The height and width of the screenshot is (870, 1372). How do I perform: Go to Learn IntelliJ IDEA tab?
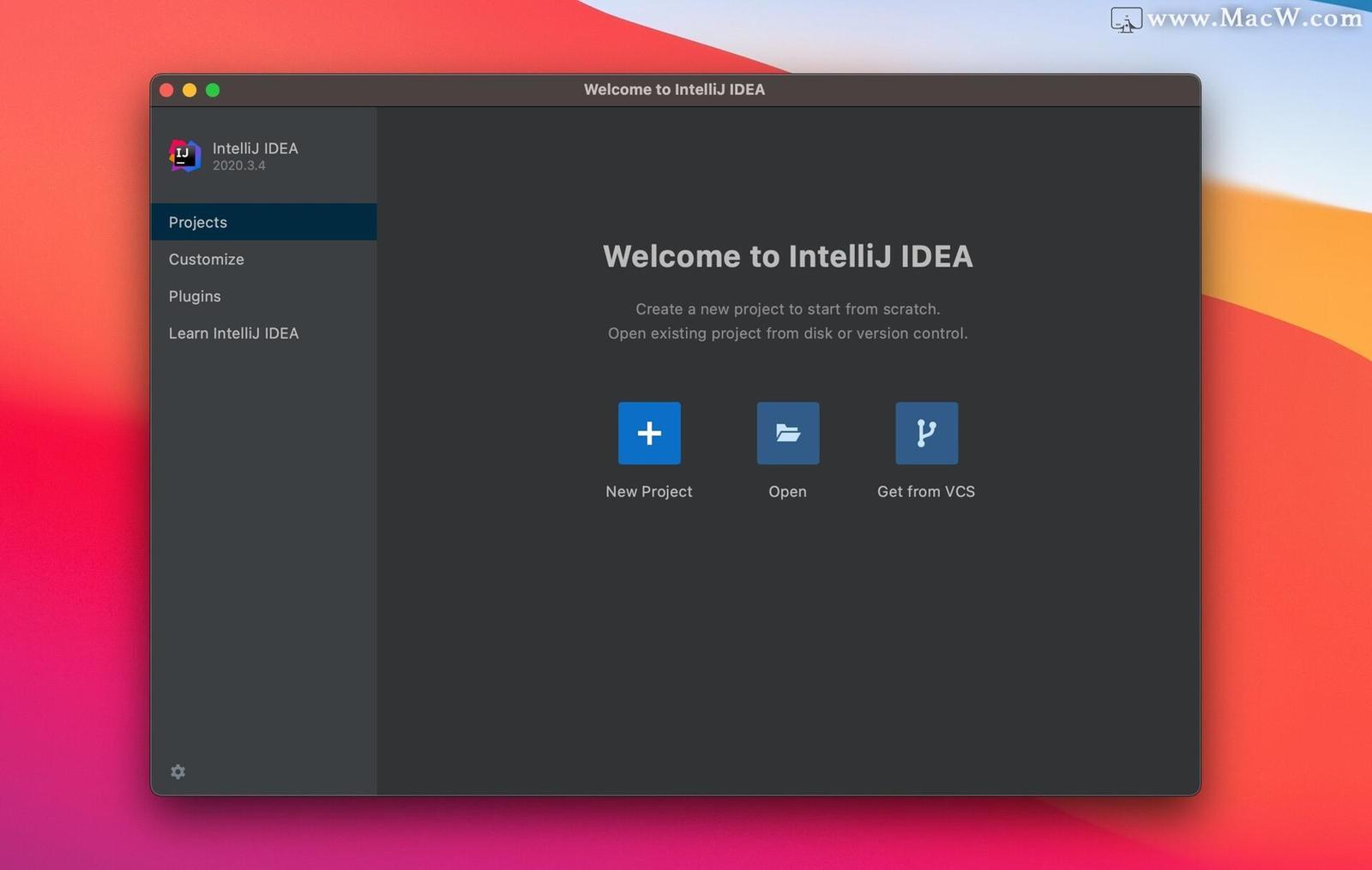pos(264,333)
